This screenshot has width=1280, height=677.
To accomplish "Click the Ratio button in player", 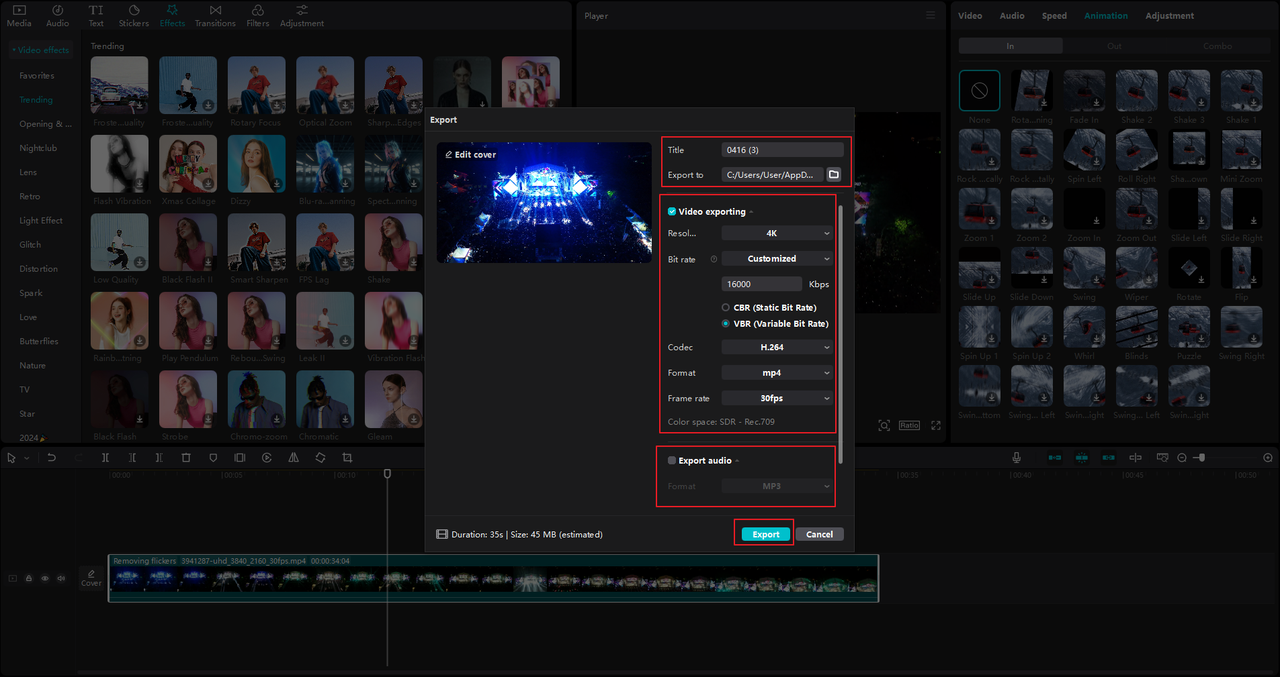I will pyautogui.click(x=909, y=425).
